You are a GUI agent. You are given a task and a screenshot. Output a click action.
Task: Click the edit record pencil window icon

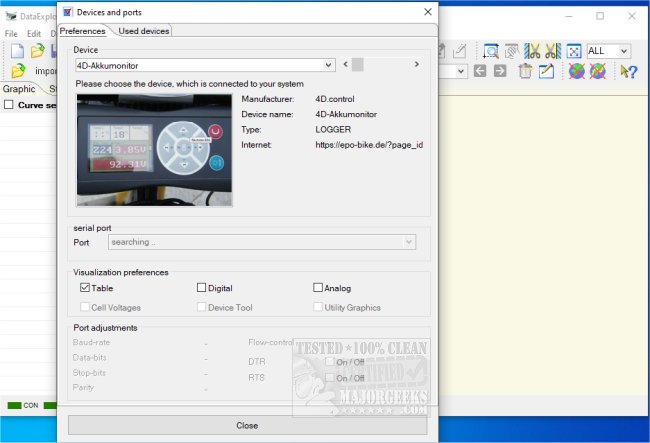tap(546, 71)
